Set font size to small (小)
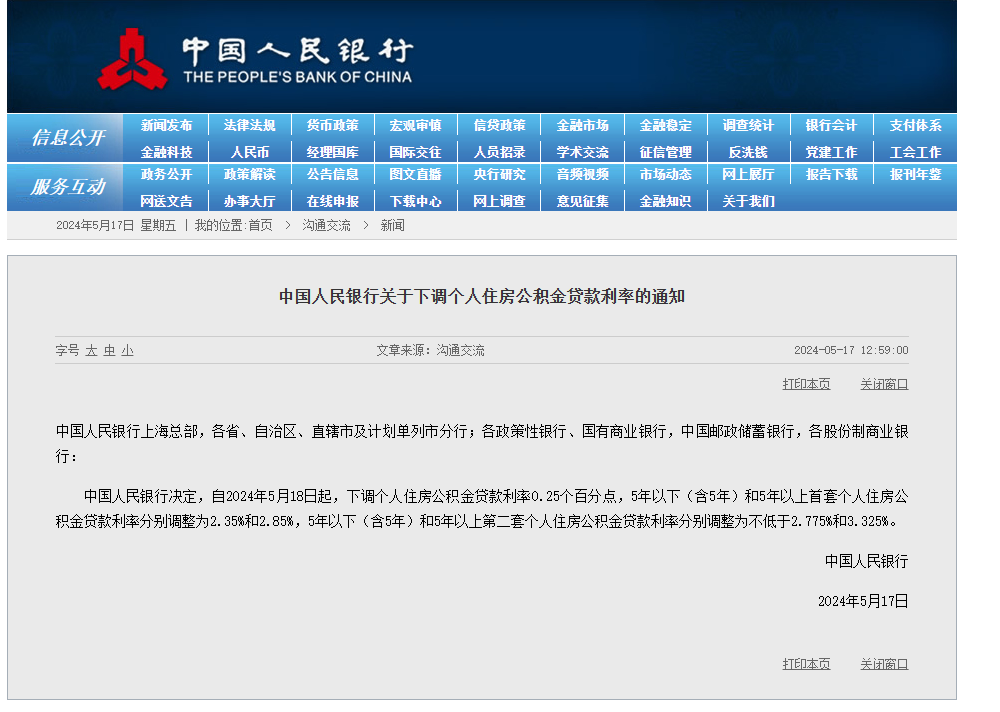 pos(127,351)
